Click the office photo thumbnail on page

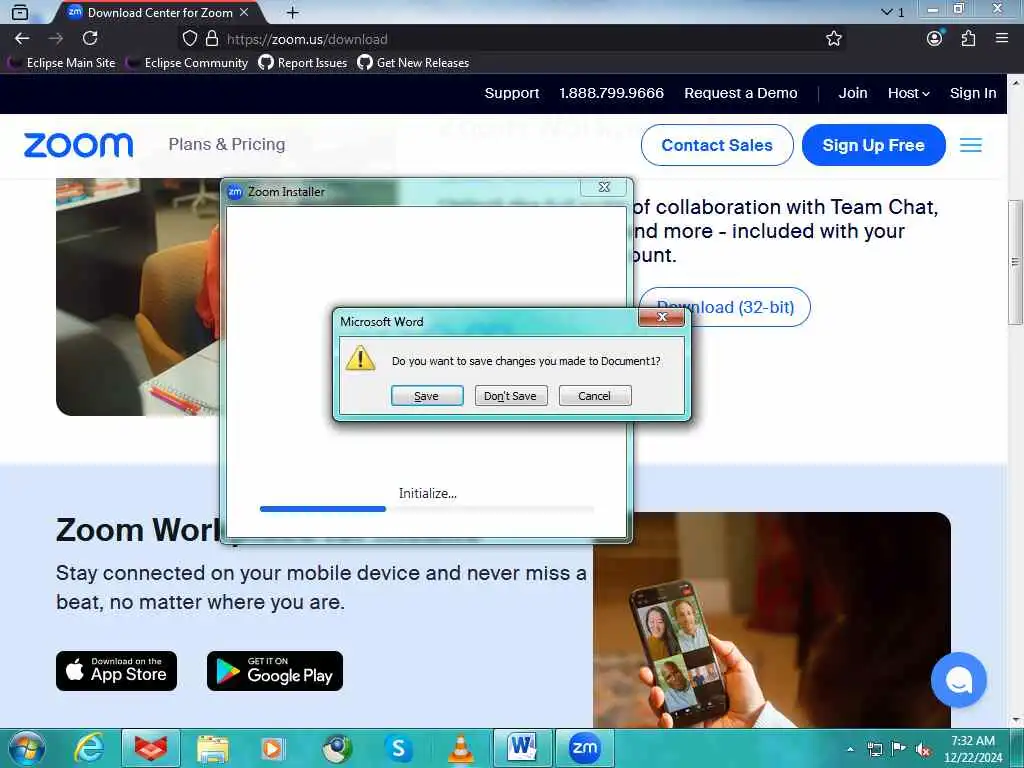point(138,297)
